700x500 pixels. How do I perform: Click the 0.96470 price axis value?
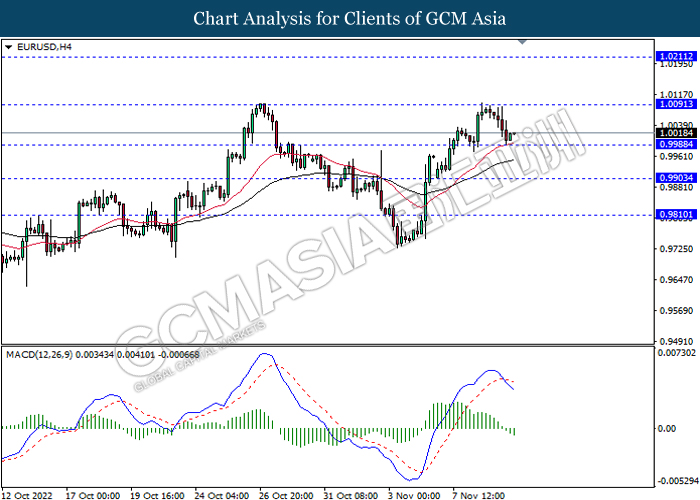click(676, 280)
